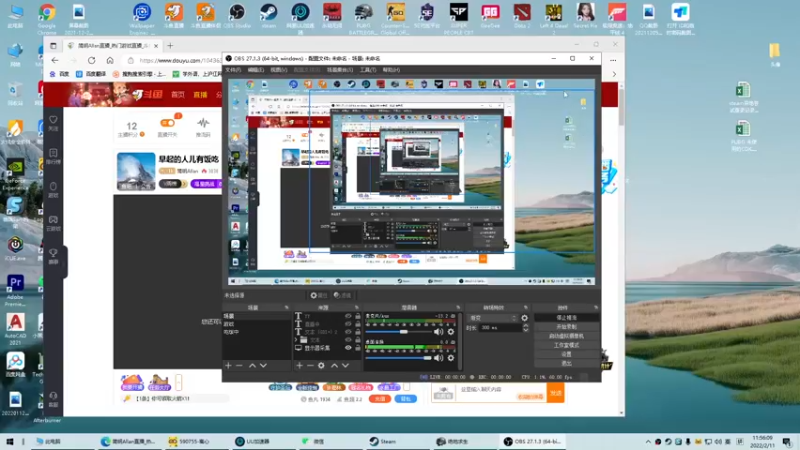This screenshot has height=450, width=800.
Task: Open Settings button in OBS controls
Action: (x=566, y=354)
